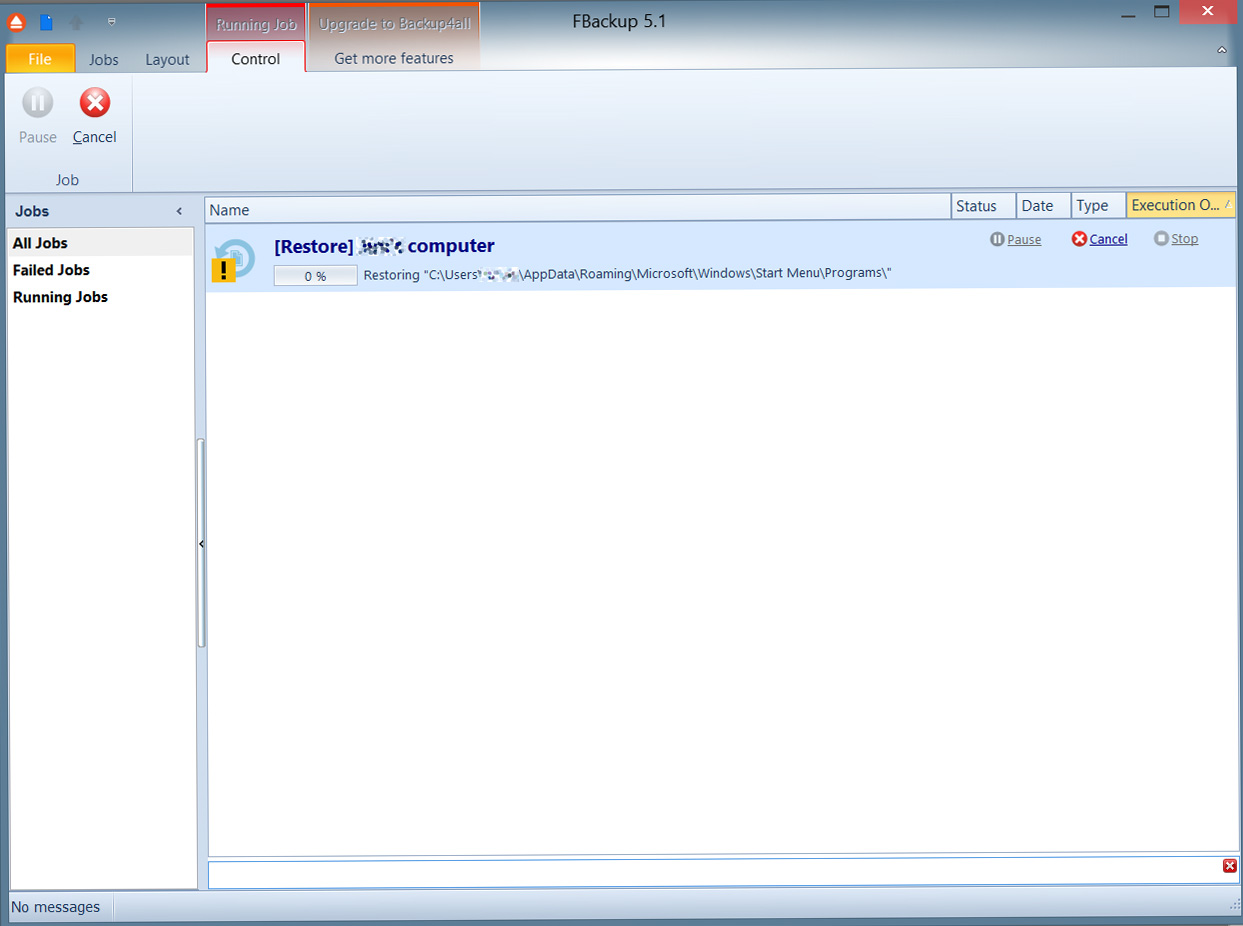Maximize the FBackup window

point(1161,11)
